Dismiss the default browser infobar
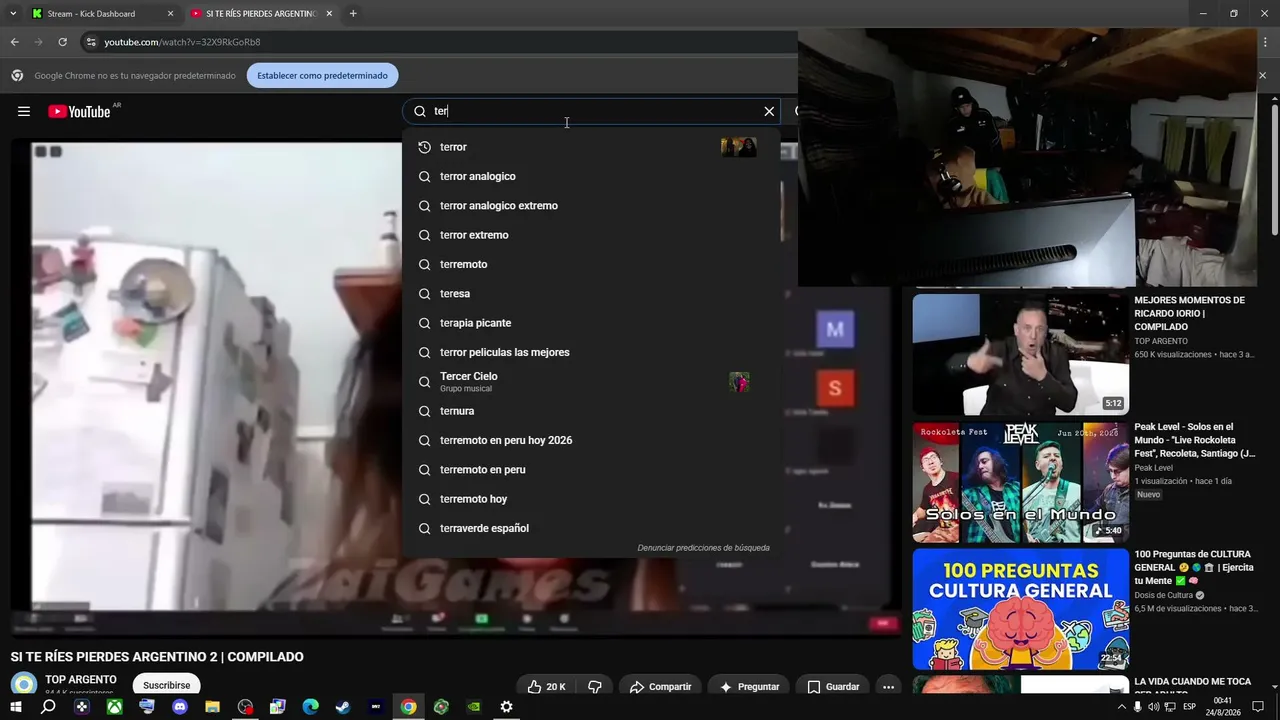This screenshot has width=1280, height=720. coord(1262,75)
